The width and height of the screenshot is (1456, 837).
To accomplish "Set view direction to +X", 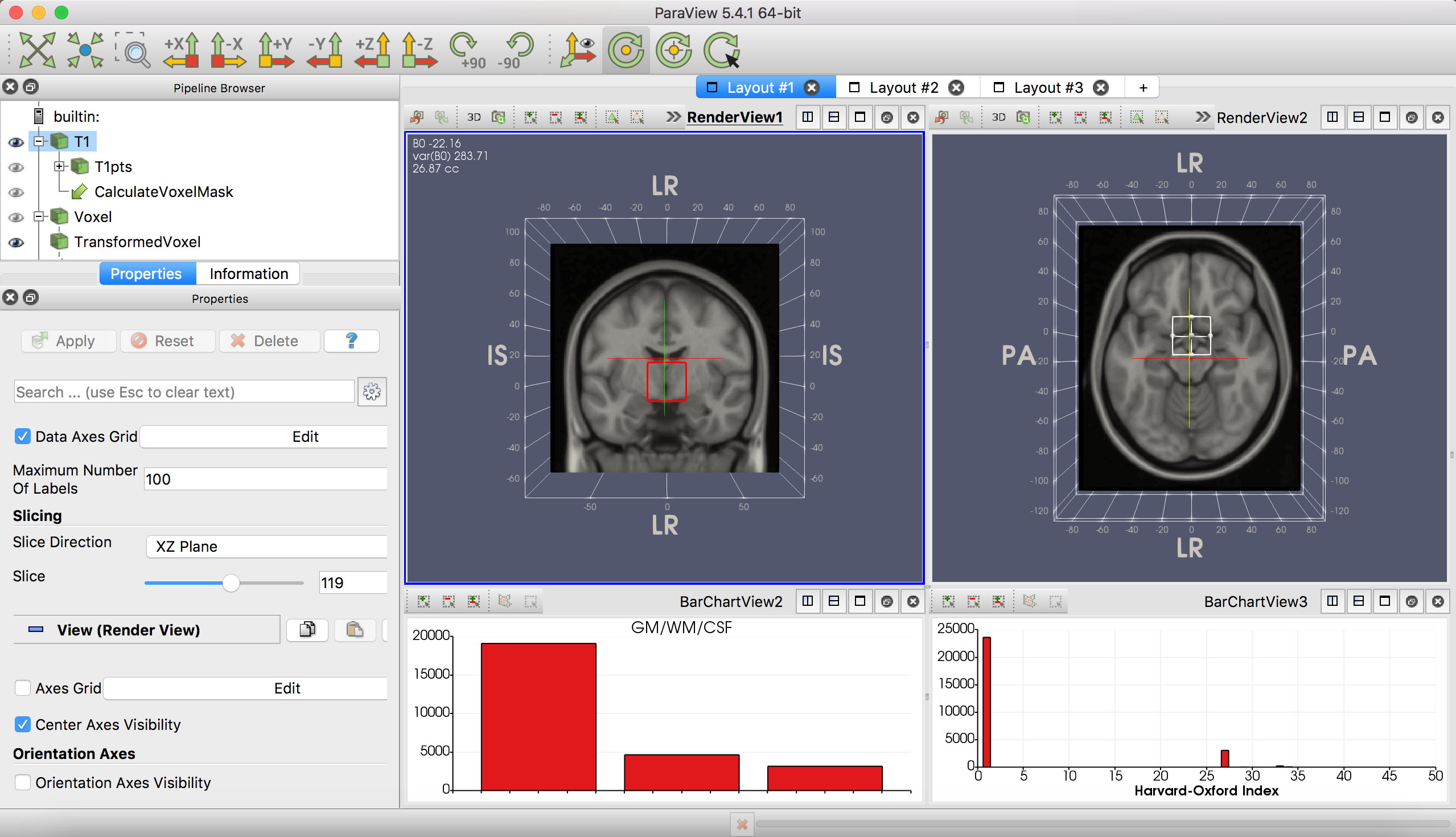I will click(181, 51).
